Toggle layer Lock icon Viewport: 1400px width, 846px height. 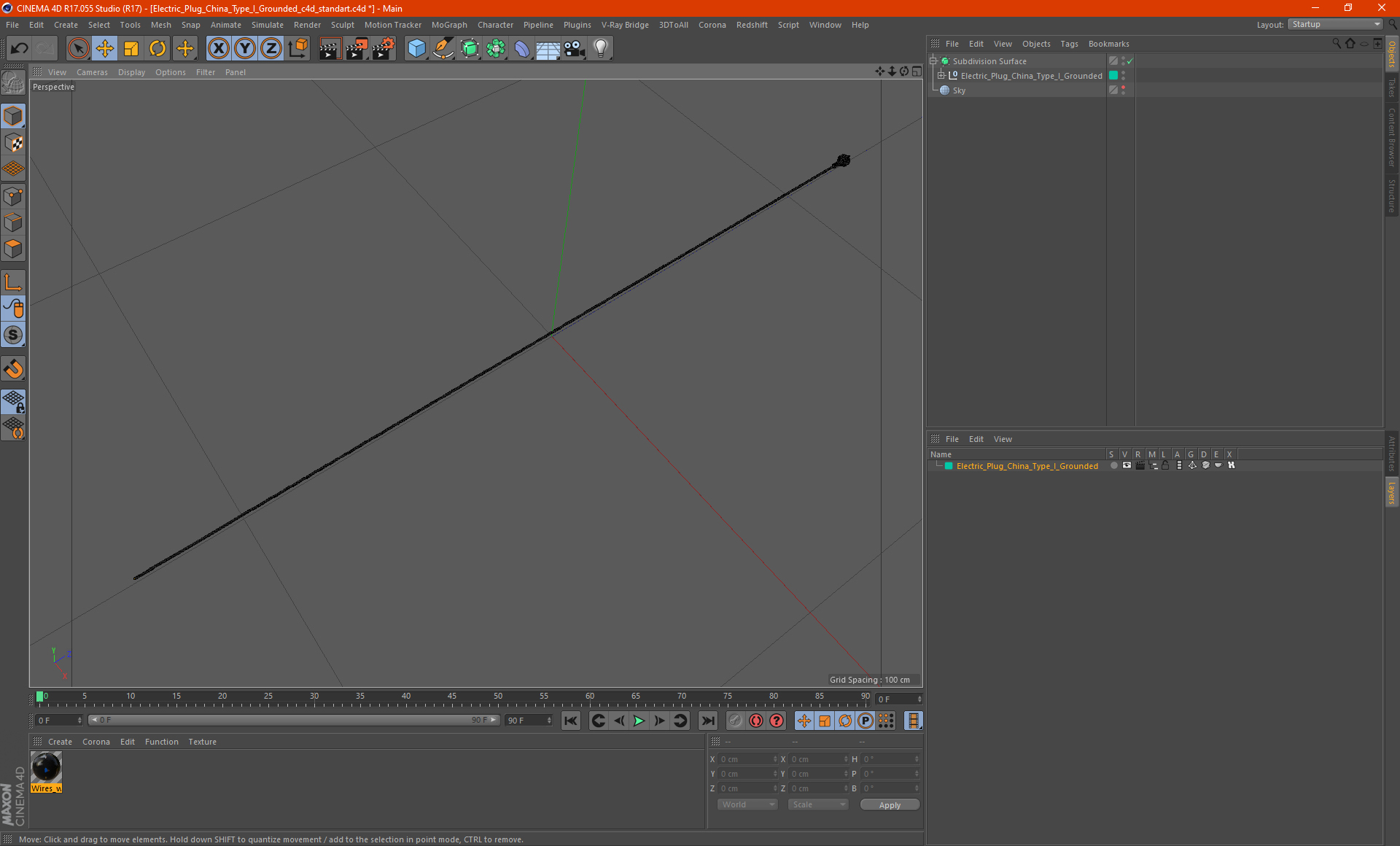point(1165,465)
